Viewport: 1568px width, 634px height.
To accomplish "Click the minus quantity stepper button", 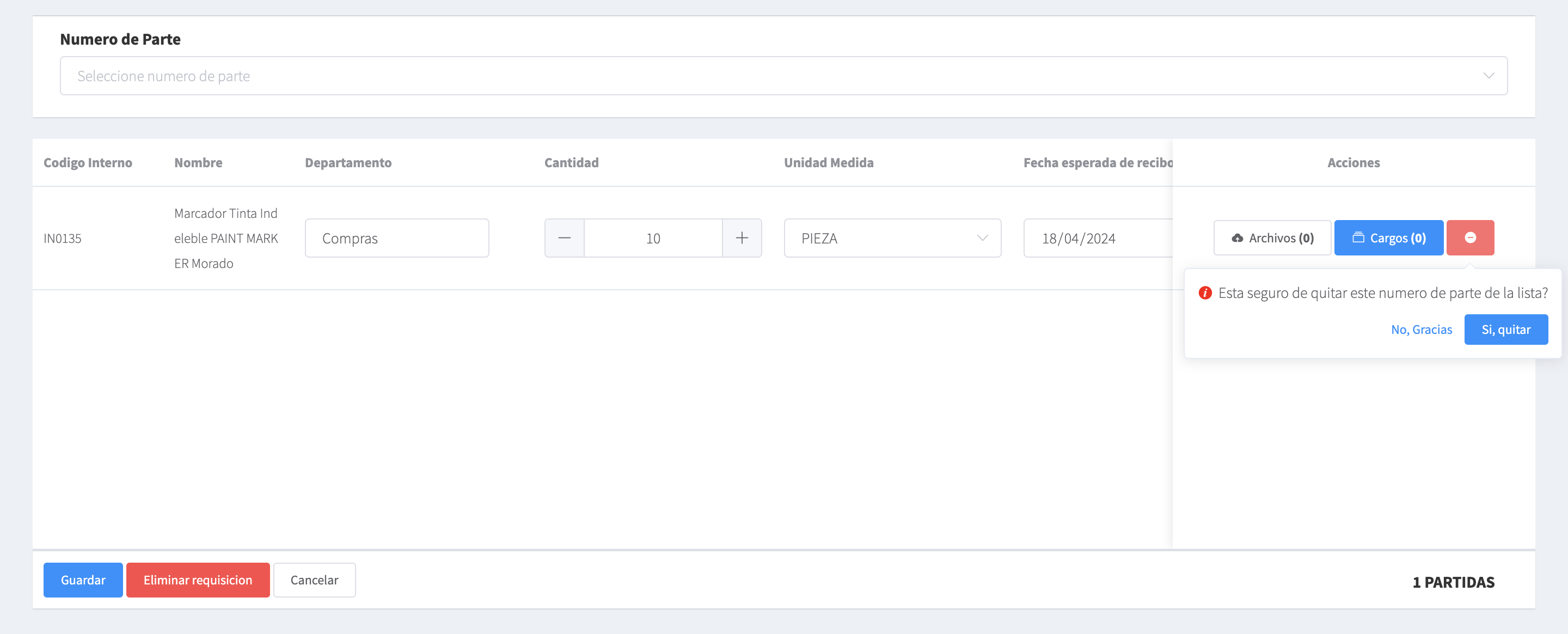I will (x=564, y=238).
